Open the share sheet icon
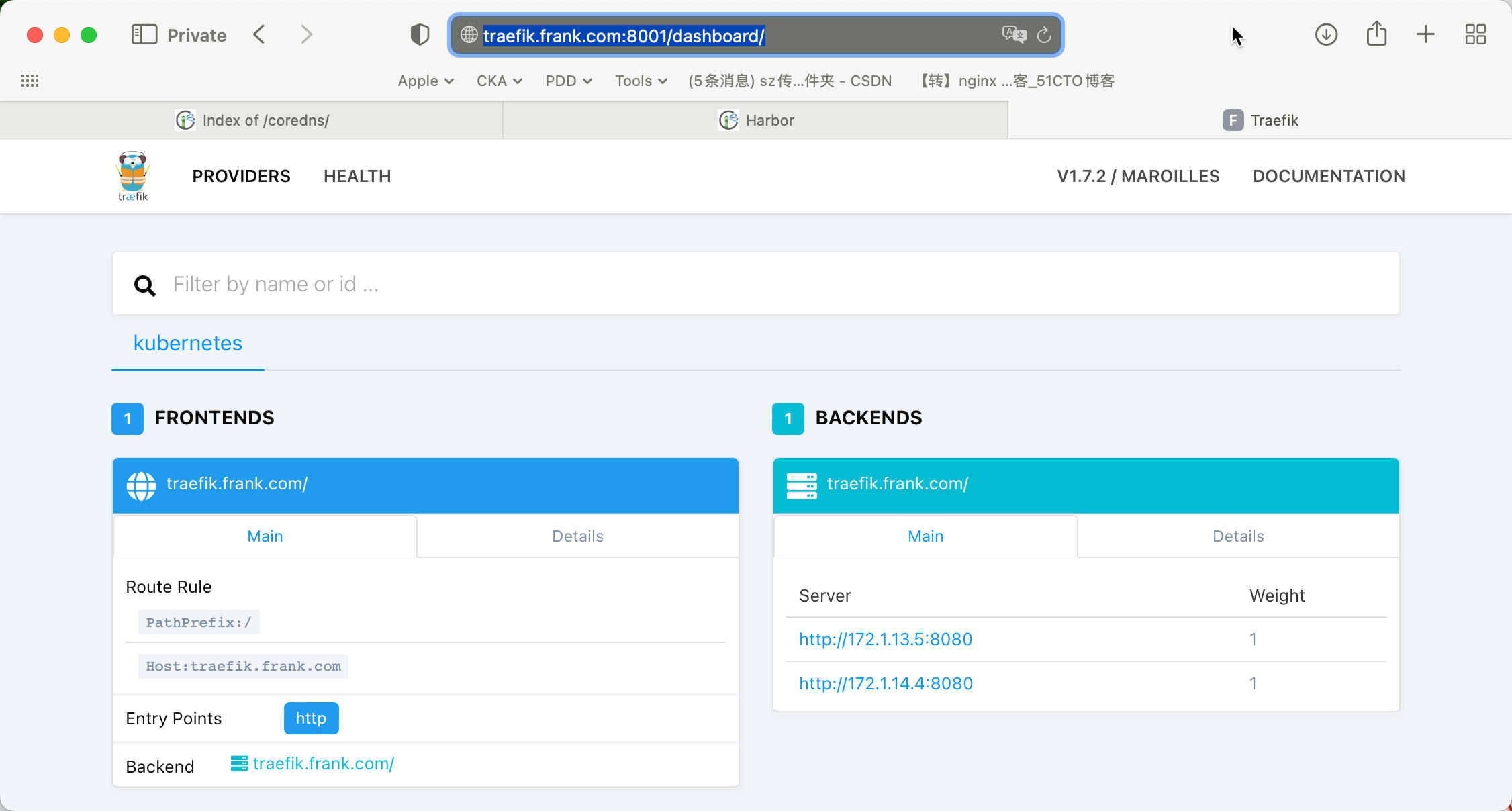This screenshot has width=1512, height=811. pos(1376,34)
